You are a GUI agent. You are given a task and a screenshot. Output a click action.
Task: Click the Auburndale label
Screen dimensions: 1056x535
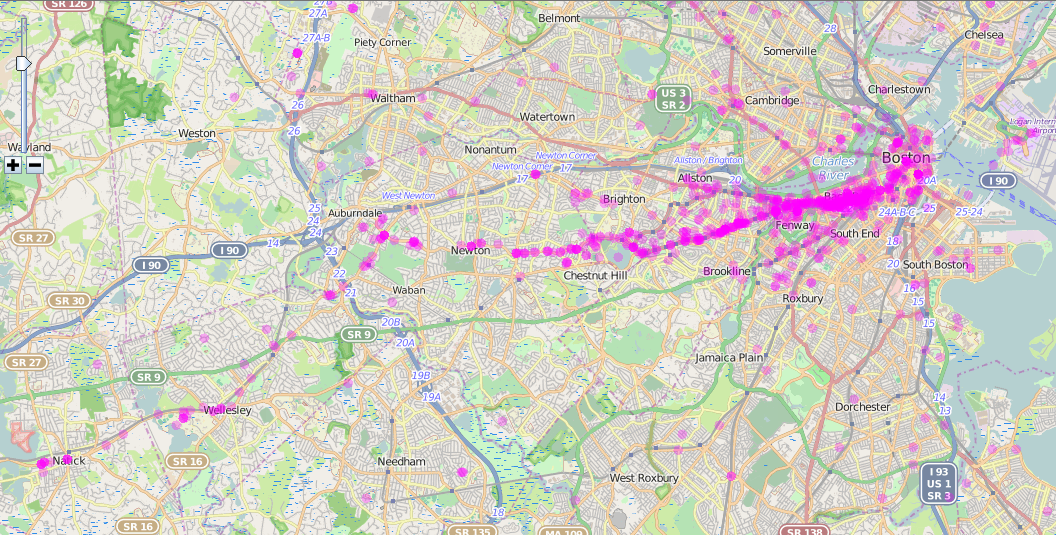click(x=355, y=213)
